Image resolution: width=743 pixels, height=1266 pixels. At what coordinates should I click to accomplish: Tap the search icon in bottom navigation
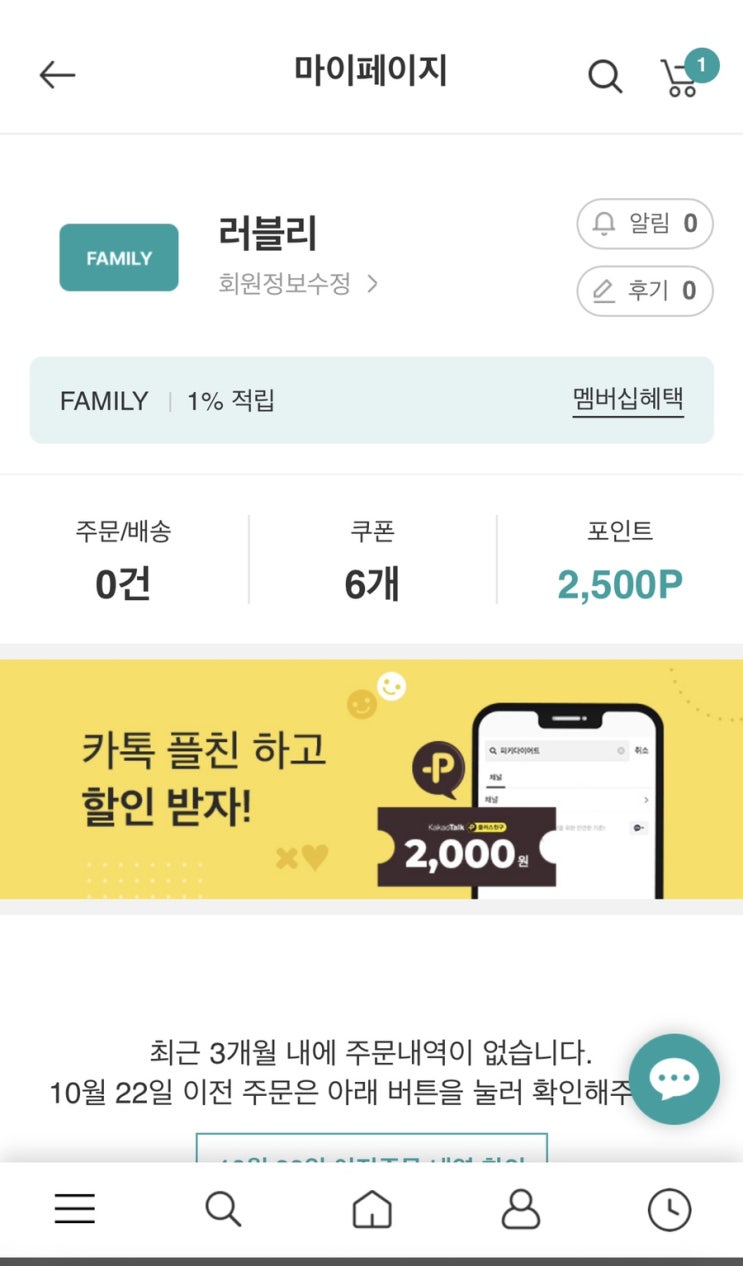pos(223,1209)
